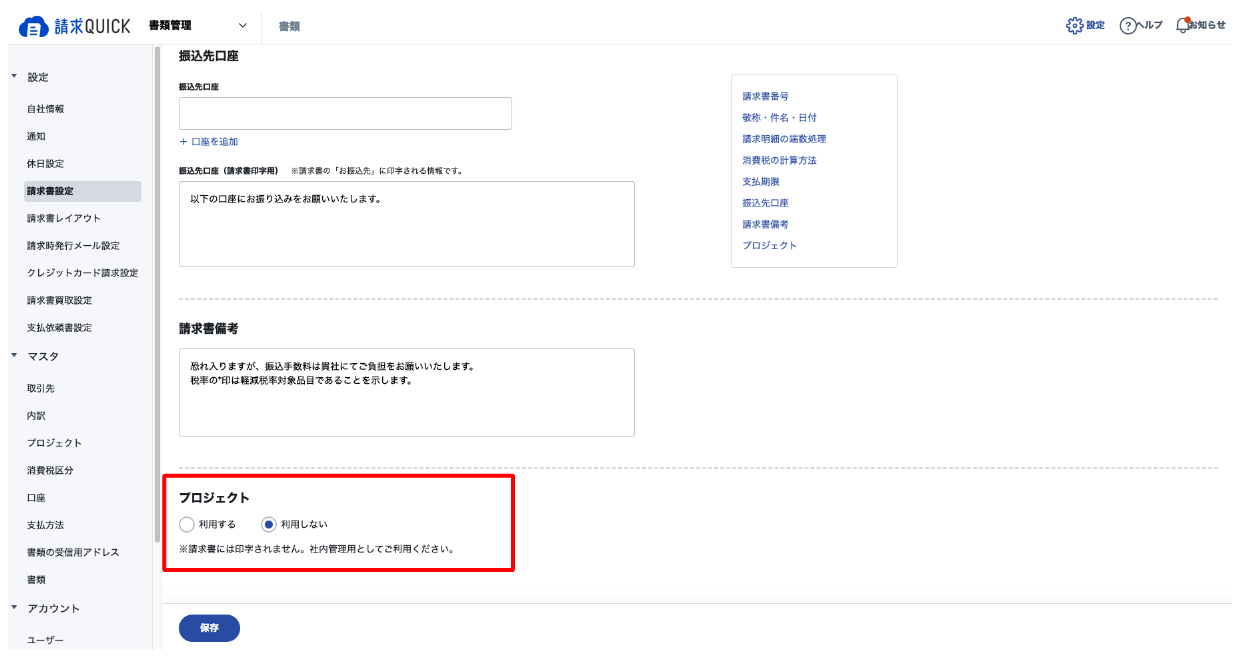
Task: Jump to プロジェクト link in the section list
Action: [x=769, y=245]
